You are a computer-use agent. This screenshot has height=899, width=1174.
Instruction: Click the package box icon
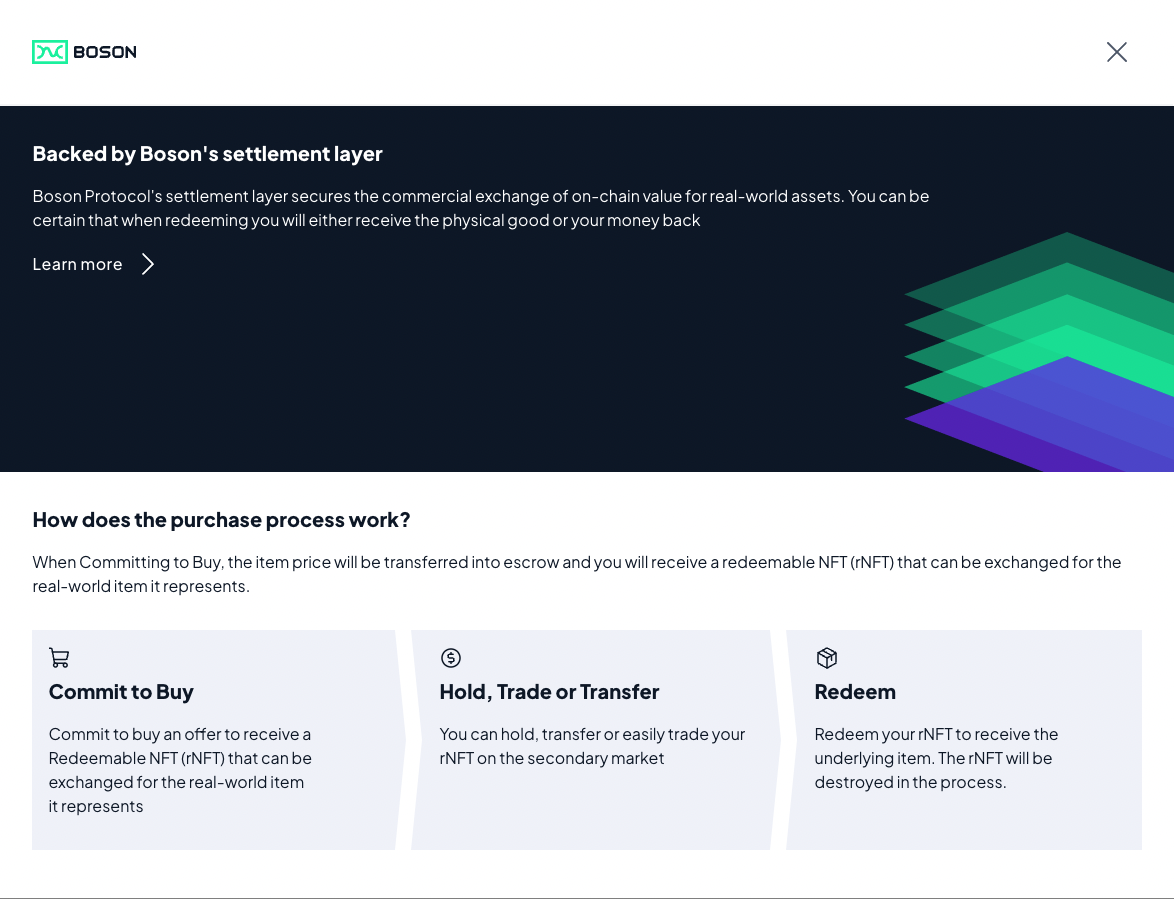(x=826, y=658)
